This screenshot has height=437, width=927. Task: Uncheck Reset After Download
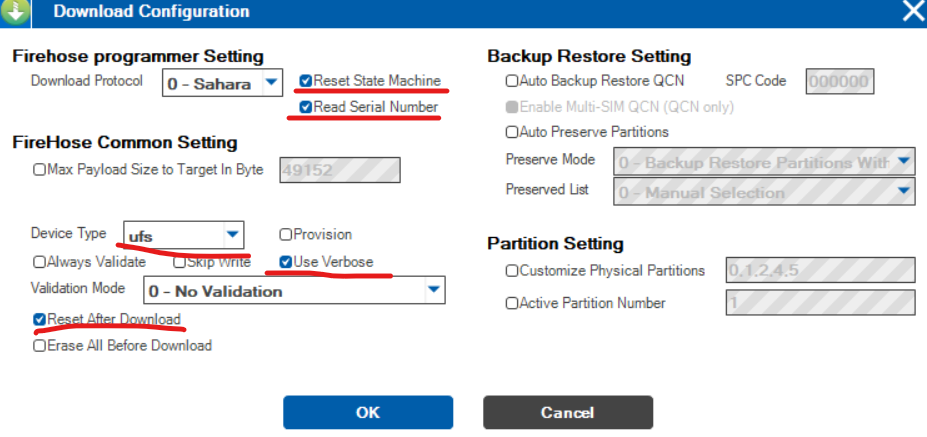(40, 319)
